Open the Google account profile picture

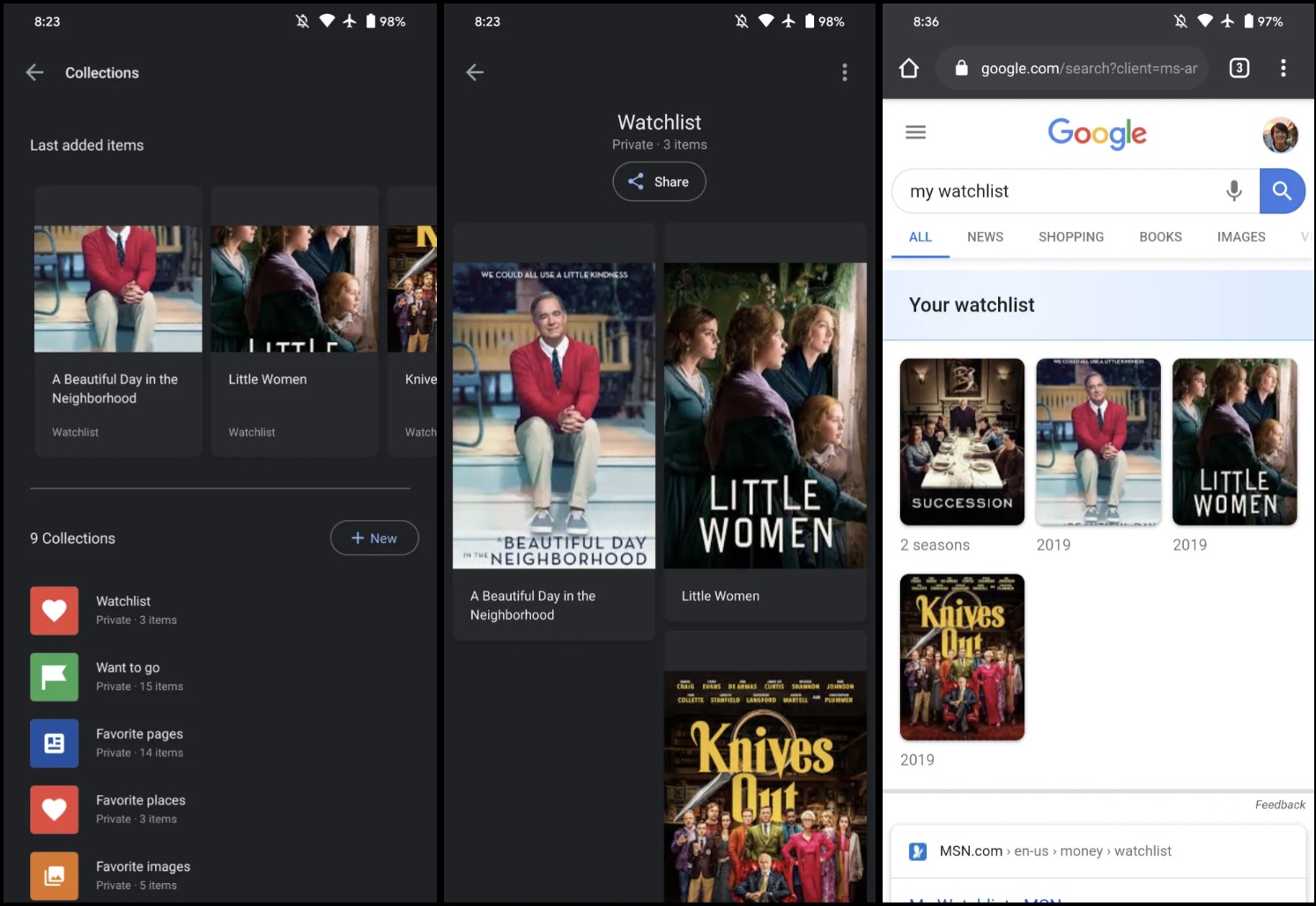click(x=1280, y=135)
